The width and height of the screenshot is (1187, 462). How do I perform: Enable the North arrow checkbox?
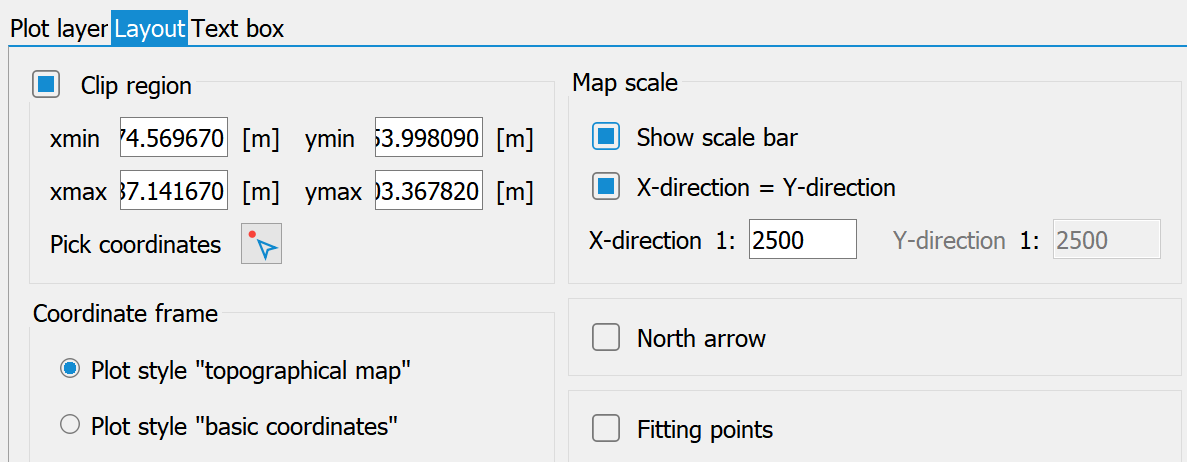pyautogui.click(x=606, y=339)
